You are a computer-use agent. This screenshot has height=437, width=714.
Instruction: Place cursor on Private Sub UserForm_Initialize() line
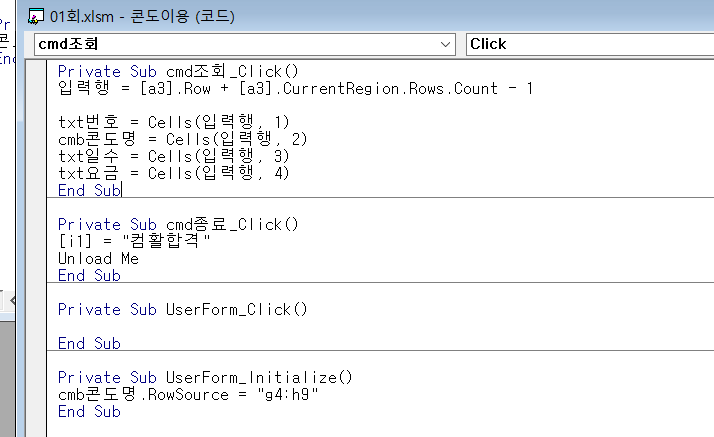205,377
